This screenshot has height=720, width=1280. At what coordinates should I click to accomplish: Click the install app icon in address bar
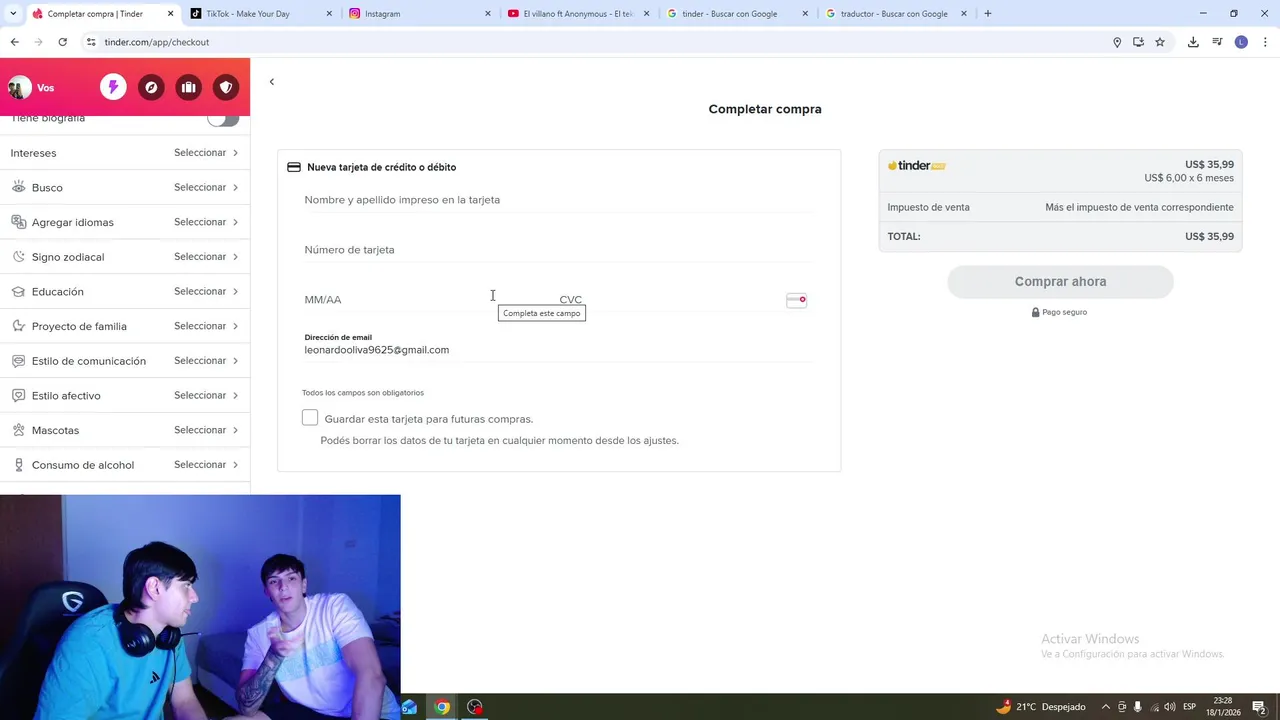(x=1138, y=42)
